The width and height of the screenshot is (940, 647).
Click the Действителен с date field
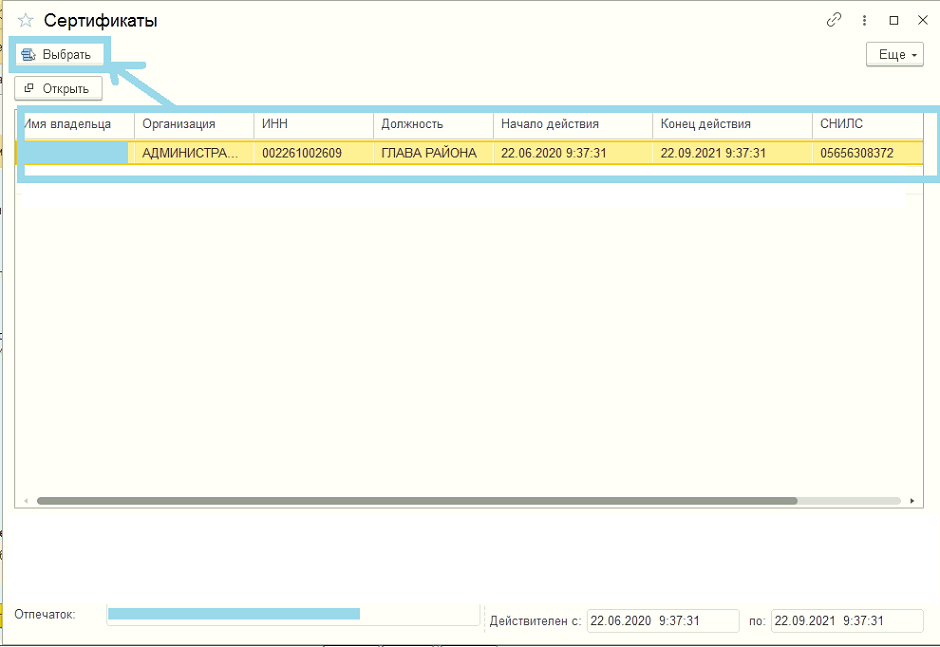(x=662, y=621)
